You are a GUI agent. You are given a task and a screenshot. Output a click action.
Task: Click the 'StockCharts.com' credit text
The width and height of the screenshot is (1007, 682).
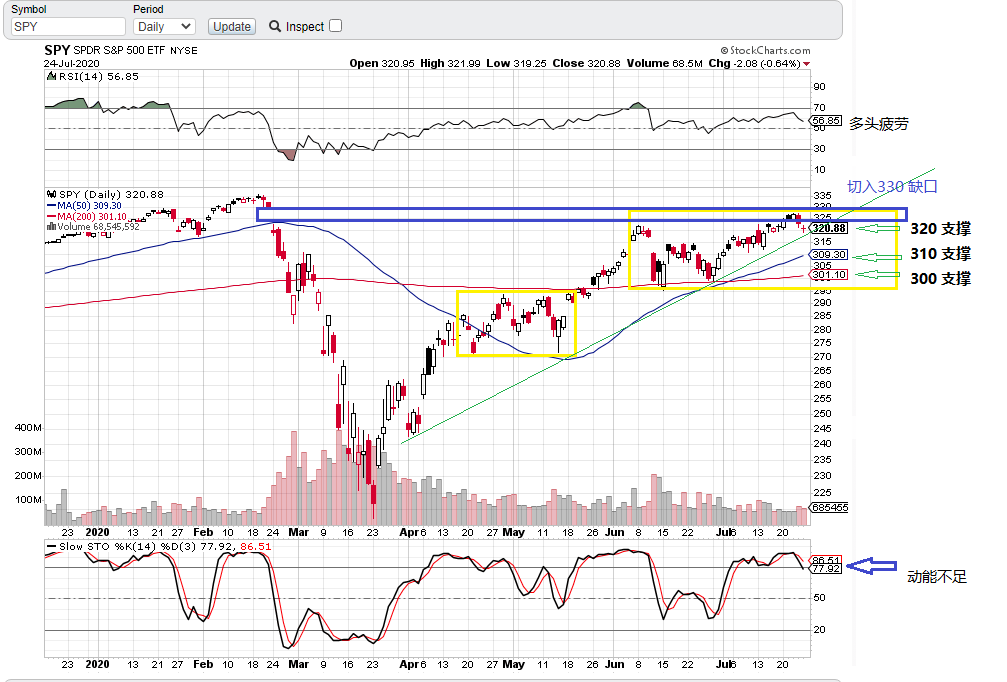pyautogui.click(x=770, y=50)
